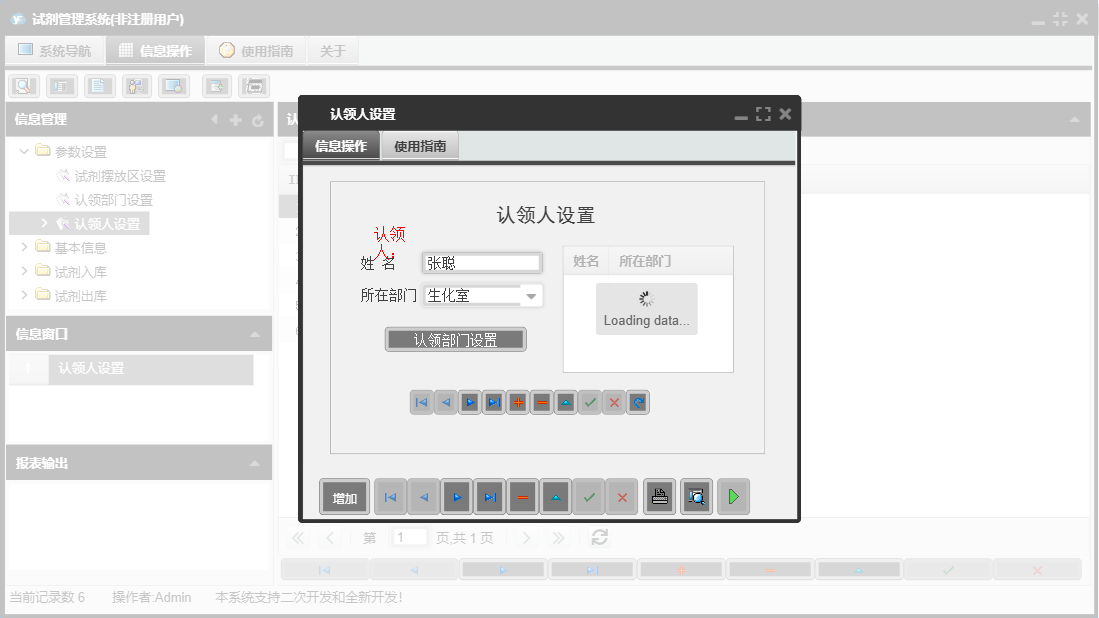The image size is (1099, 618).
Task: Go to first record with first-record navigator icon
Action: tap(421, 402)
